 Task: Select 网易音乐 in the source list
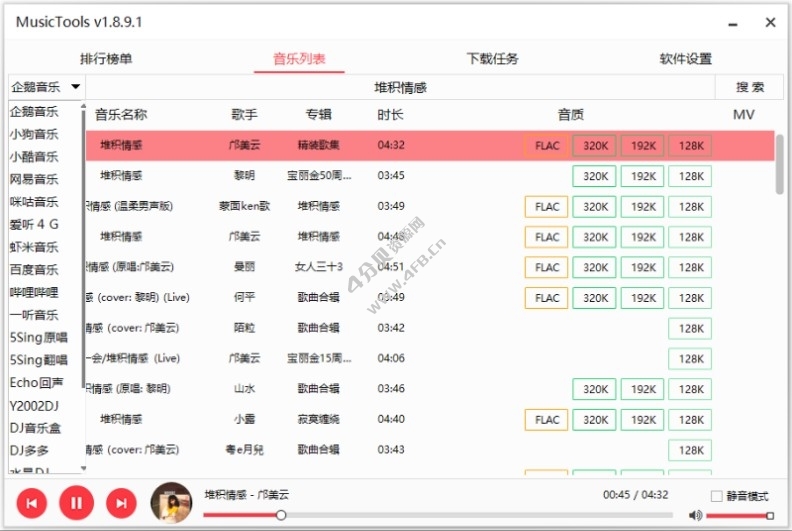point(34,179)
